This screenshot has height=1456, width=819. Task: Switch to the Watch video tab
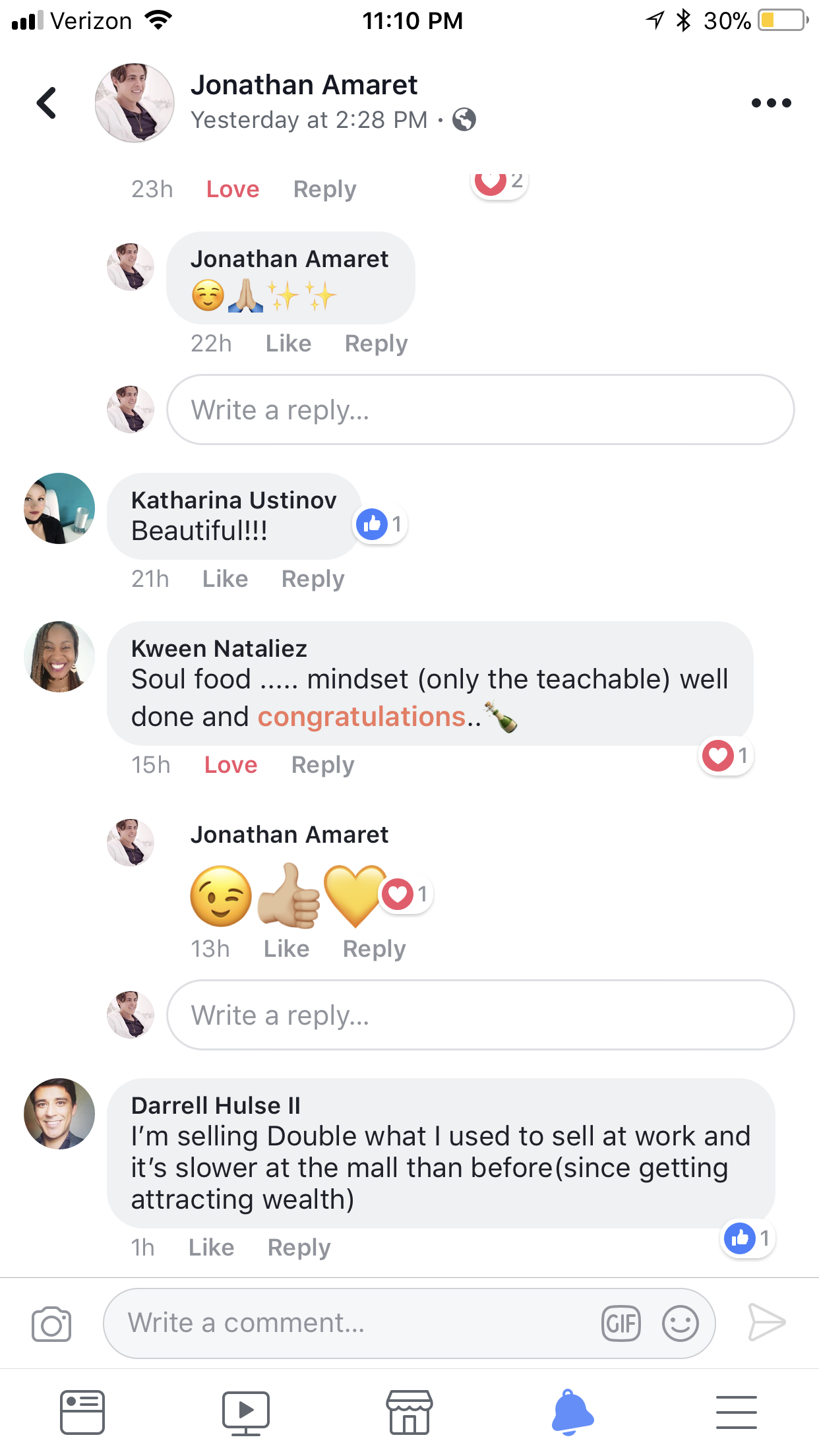tap(245, 1412)
